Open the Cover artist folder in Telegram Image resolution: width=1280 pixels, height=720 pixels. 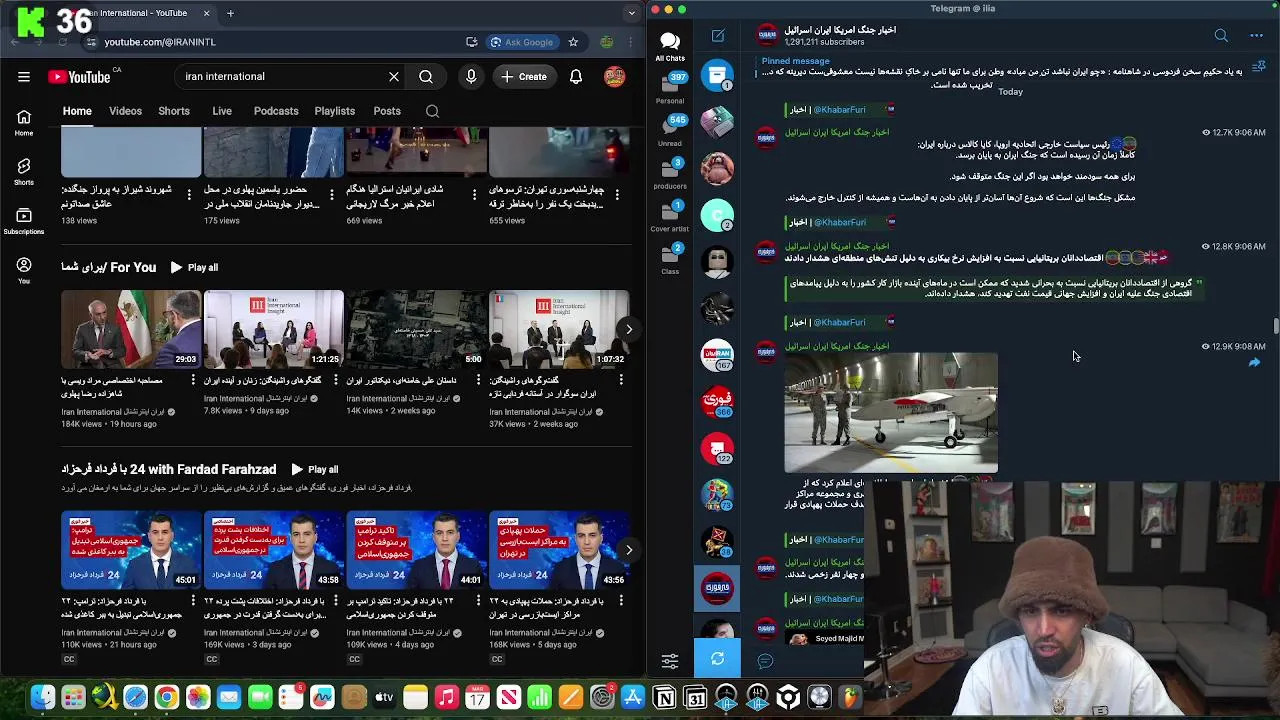pos(670,216)
